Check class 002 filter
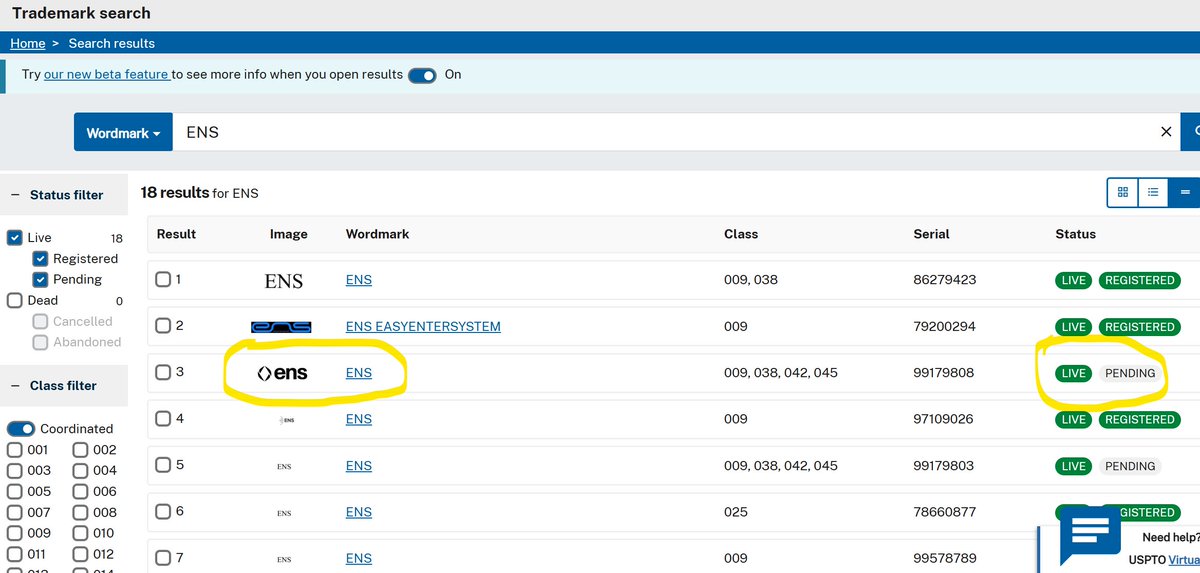Screen dimensions: 1200x573 [81, 450]
